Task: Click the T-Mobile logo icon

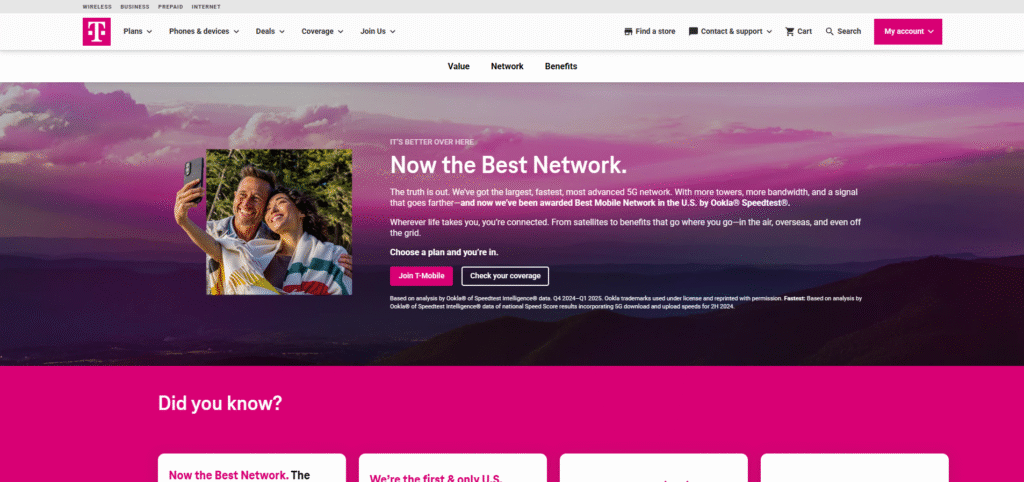Action: click(97, 31)
